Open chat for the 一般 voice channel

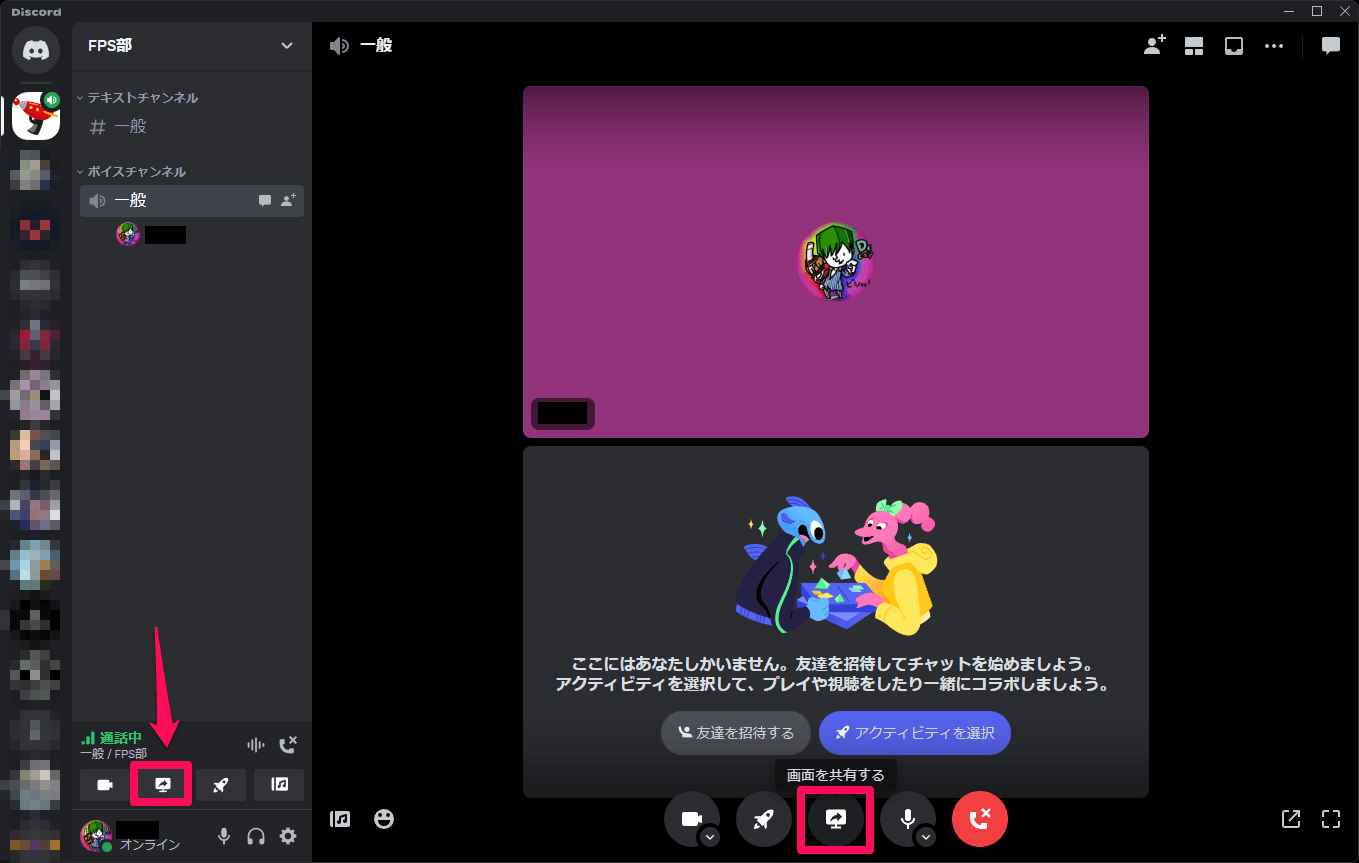point(264,200)
